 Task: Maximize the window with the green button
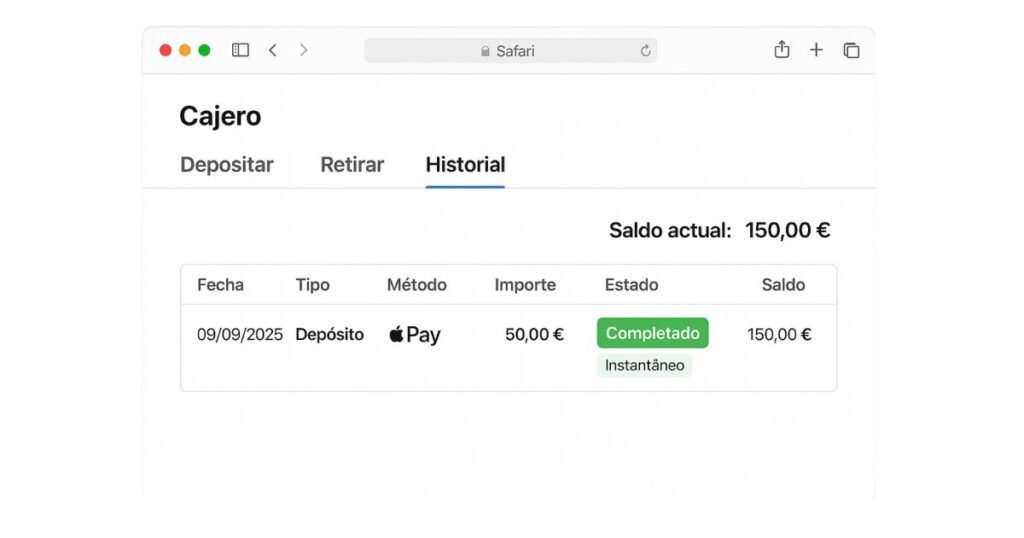204,50
